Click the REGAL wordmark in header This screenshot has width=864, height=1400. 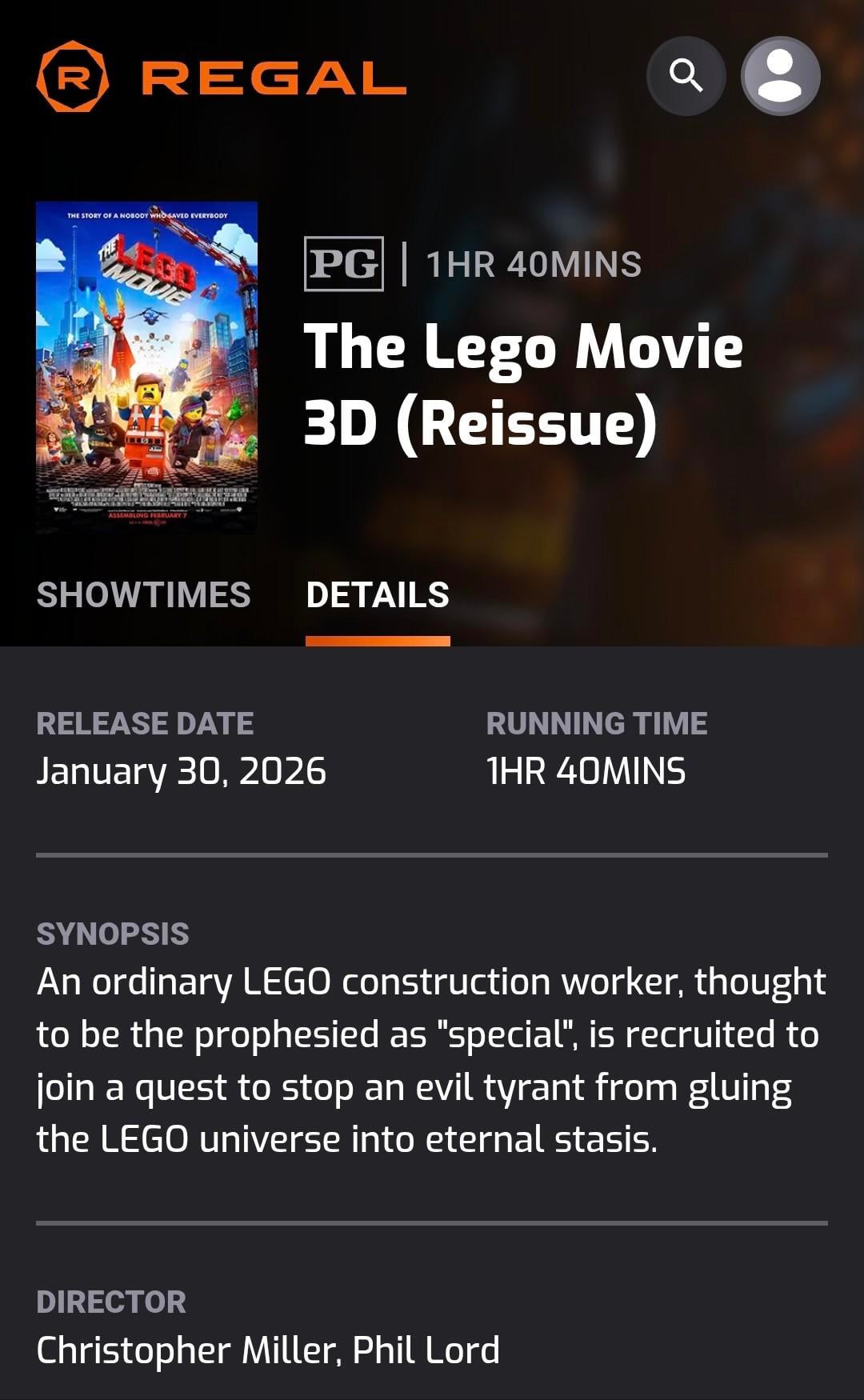tap(274, 78)
